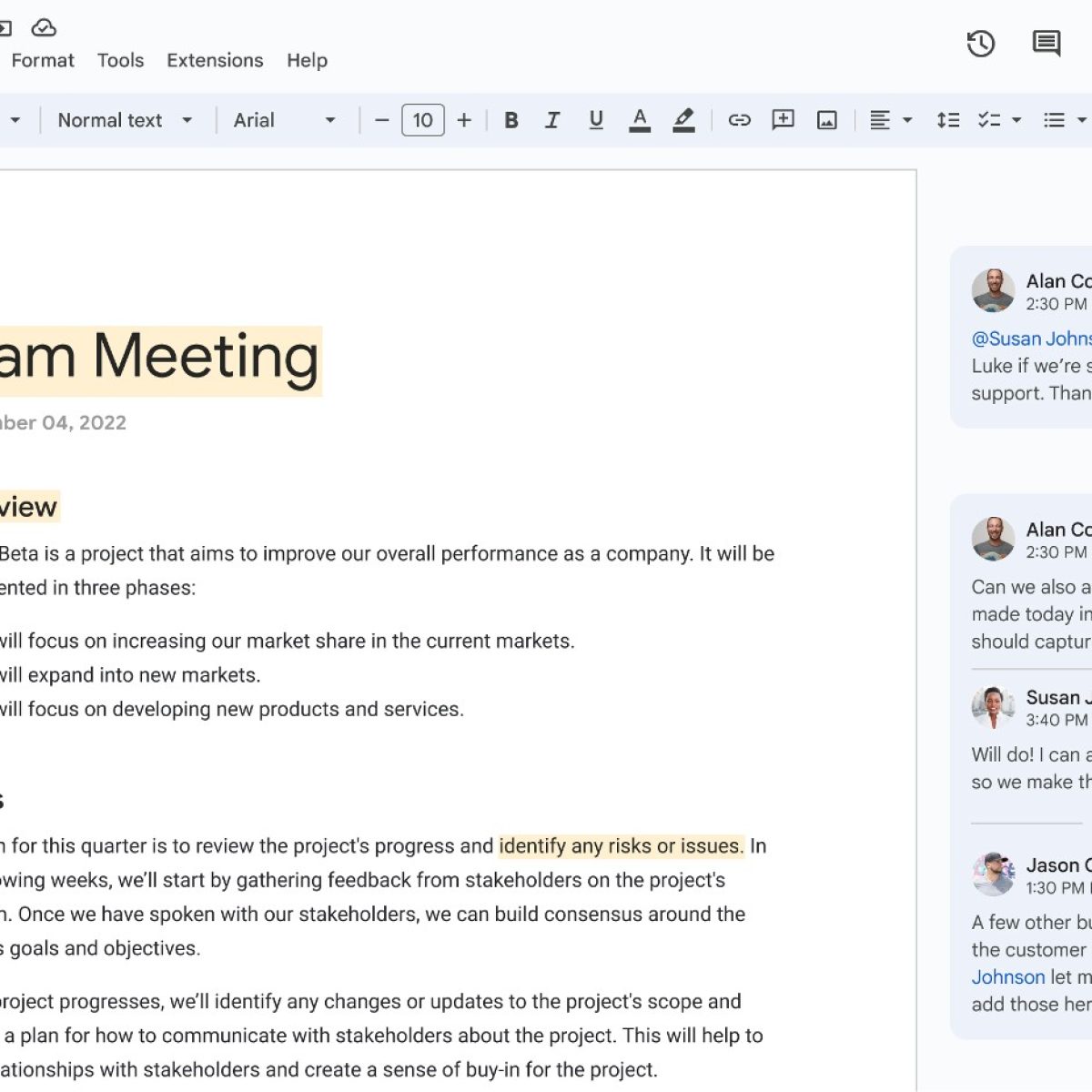Open the Normal text style dropdown

[x=125, y=120]
